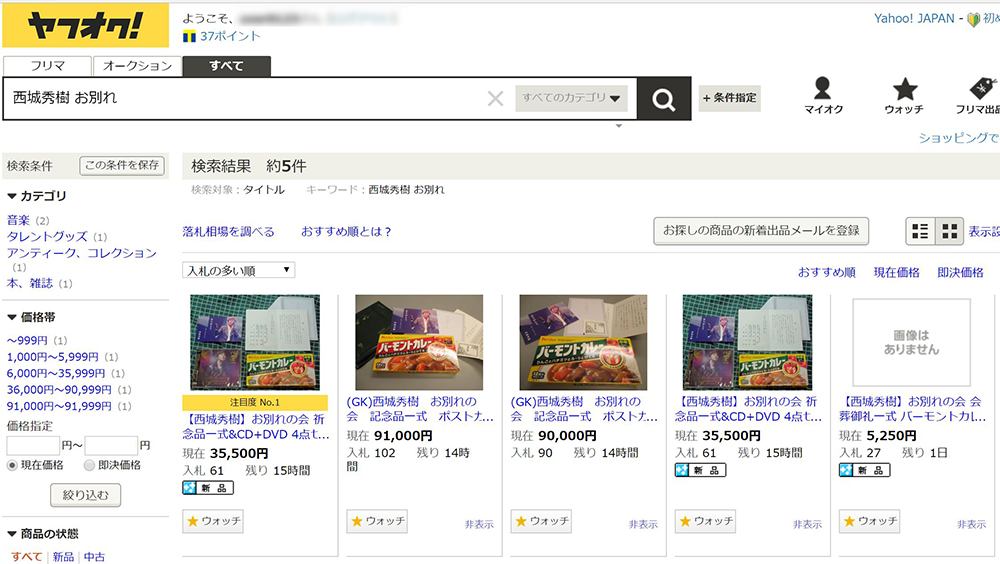Open マイオク from the person icon
Viewport: 1000px width, 564px height.
click(x=821, y=89)
